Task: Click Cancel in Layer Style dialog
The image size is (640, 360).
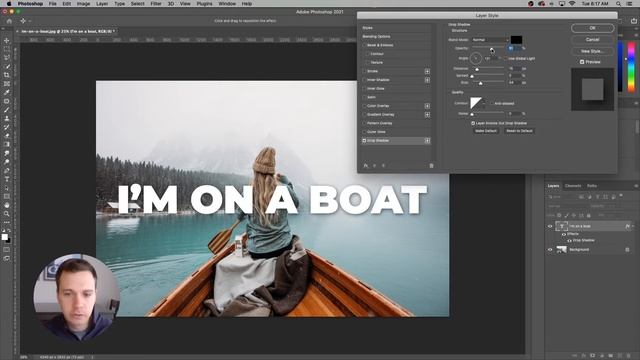Action: click(592, 40)
